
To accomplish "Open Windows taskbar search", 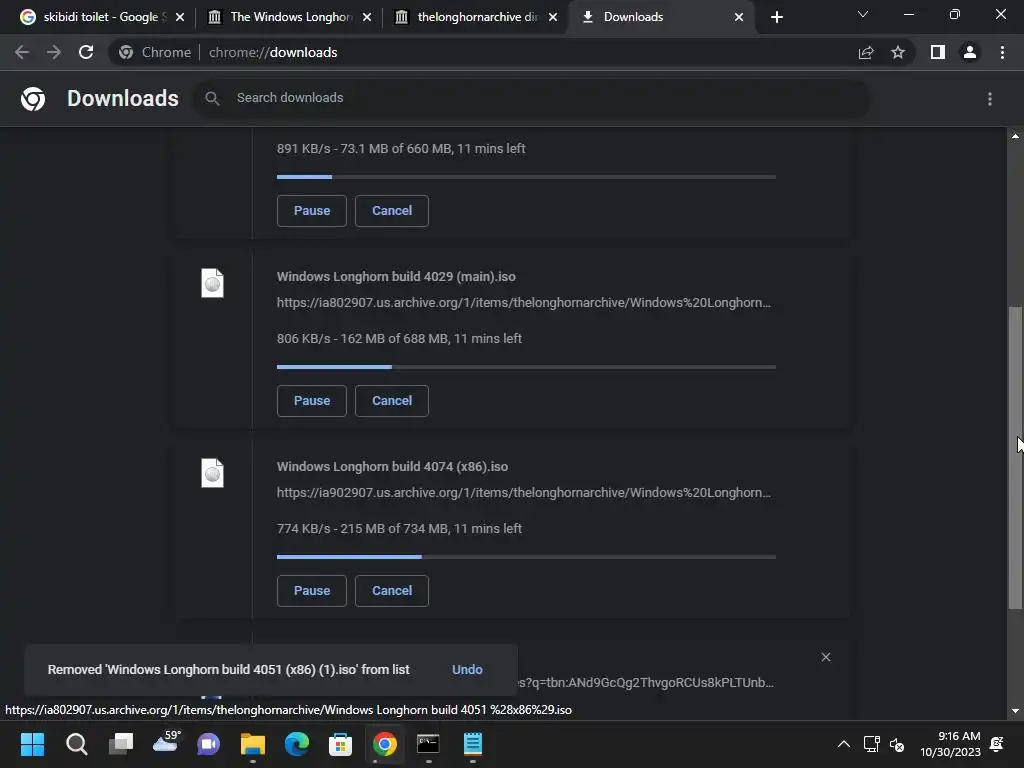I will tap(76, 744).
